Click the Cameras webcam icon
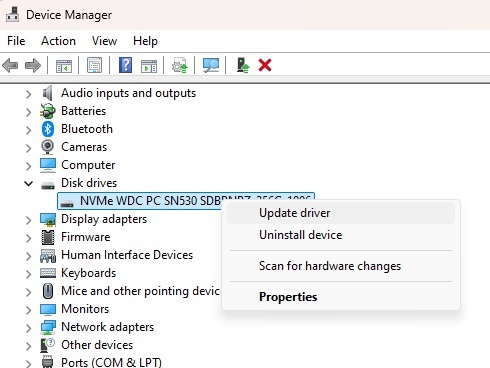Screen dimensions: 490x368 [48, 147]
